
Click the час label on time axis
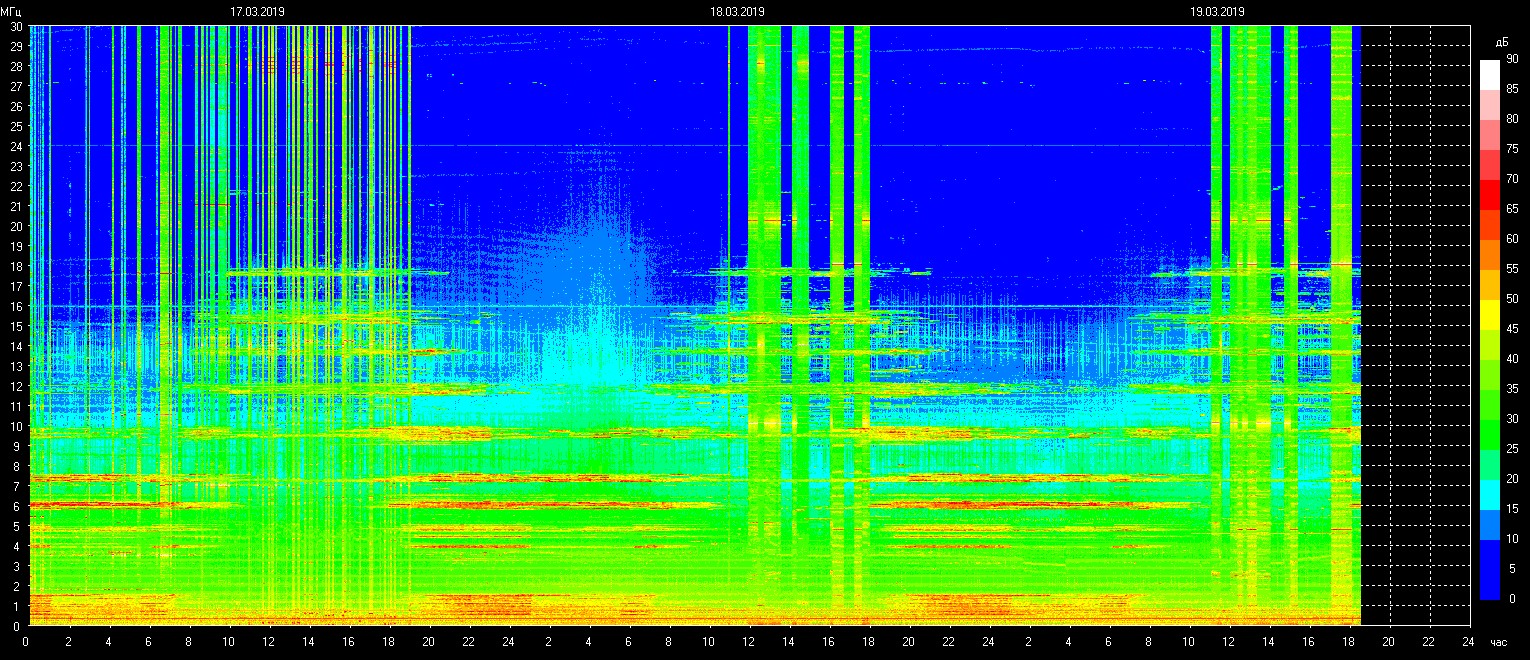pos(1498,642)
